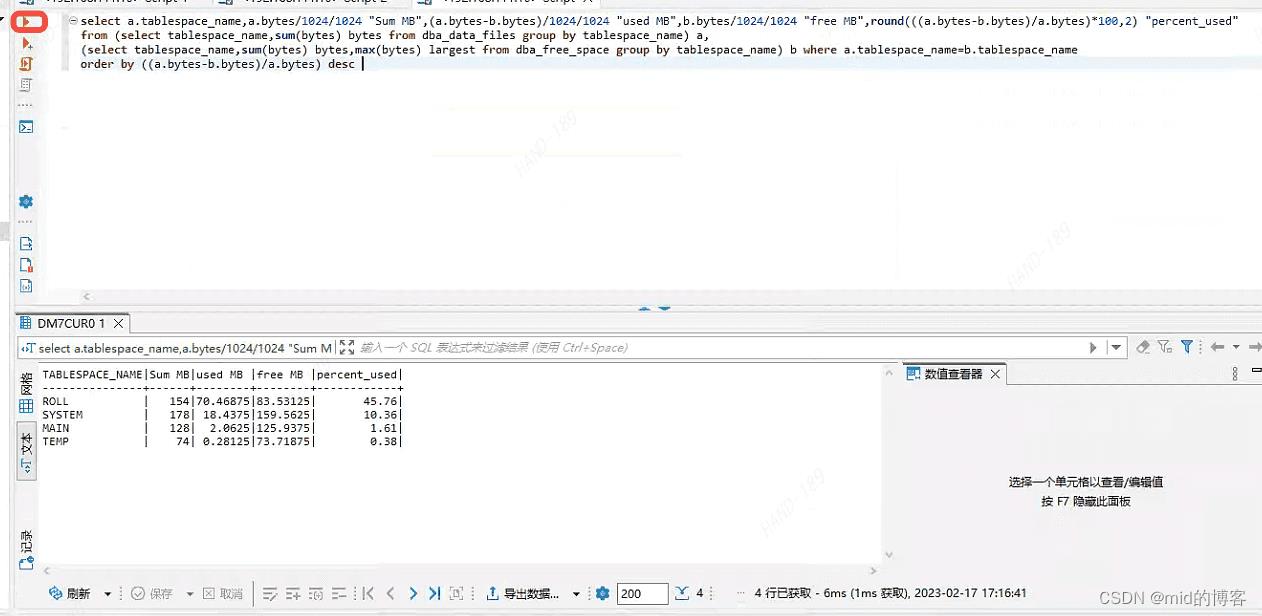Show the explain execution plan
Screen dimensions: 1262x616
tap(27, 85)
